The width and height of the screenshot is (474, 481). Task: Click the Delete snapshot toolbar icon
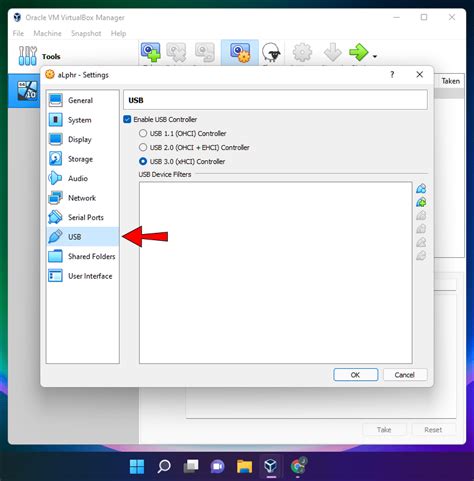[176, 52]
